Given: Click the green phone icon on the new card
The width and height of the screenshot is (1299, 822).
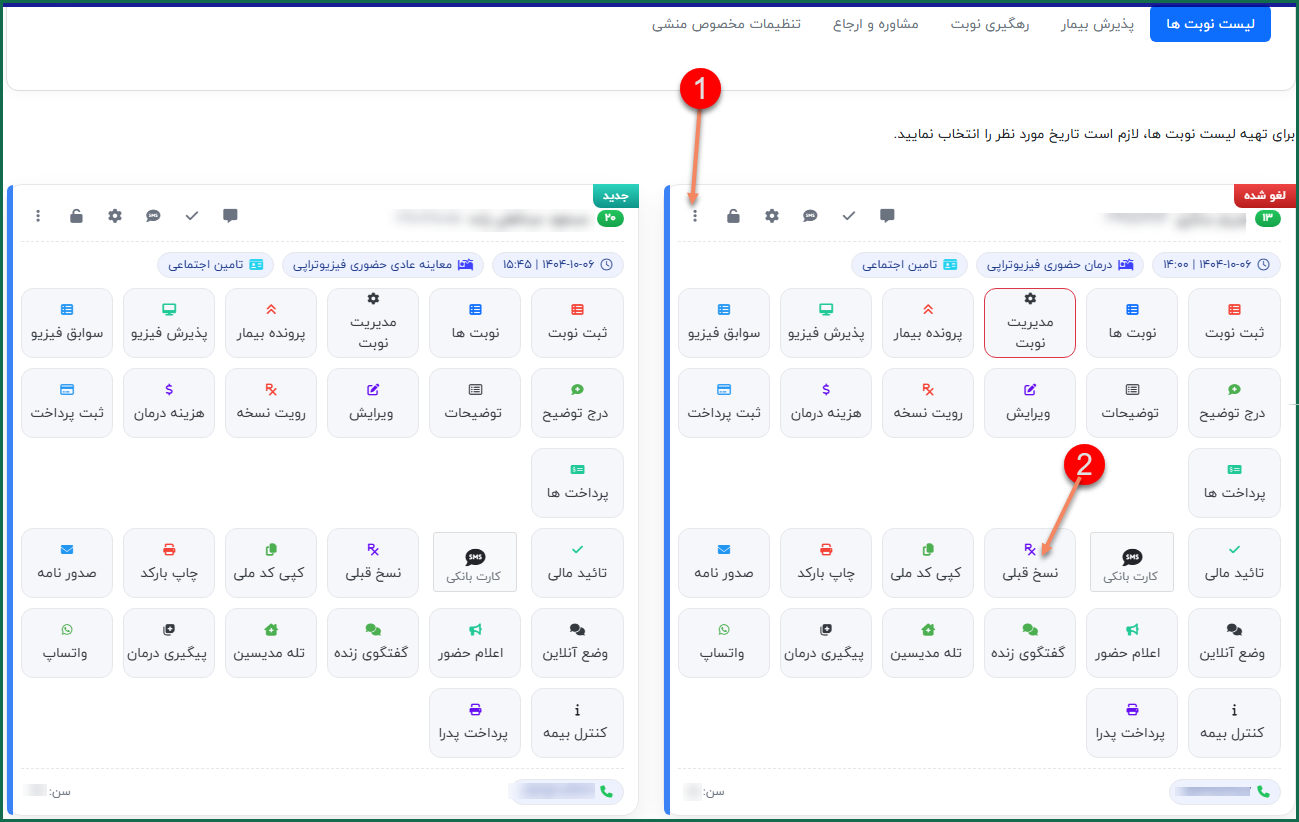Looking at the screenshot, I should pos(606,791).
